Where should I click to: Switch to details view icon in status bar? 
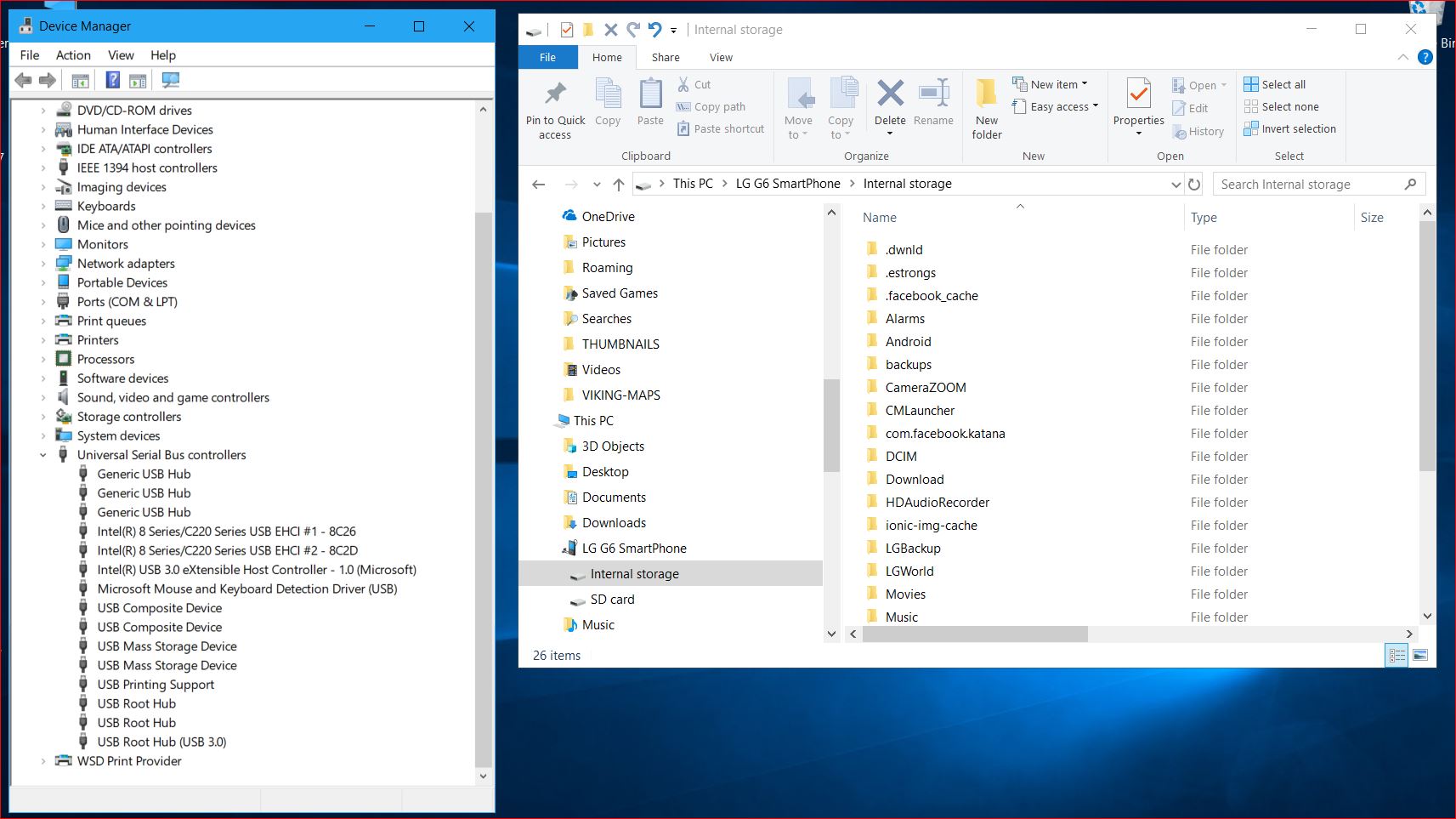tap(1397, 655)
